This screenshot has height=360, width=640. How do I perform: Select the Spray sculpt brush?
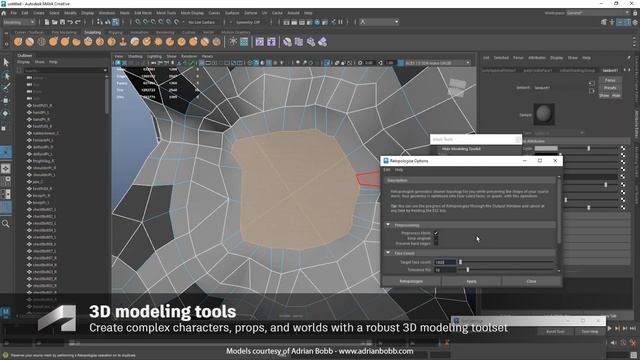point(100,42)
